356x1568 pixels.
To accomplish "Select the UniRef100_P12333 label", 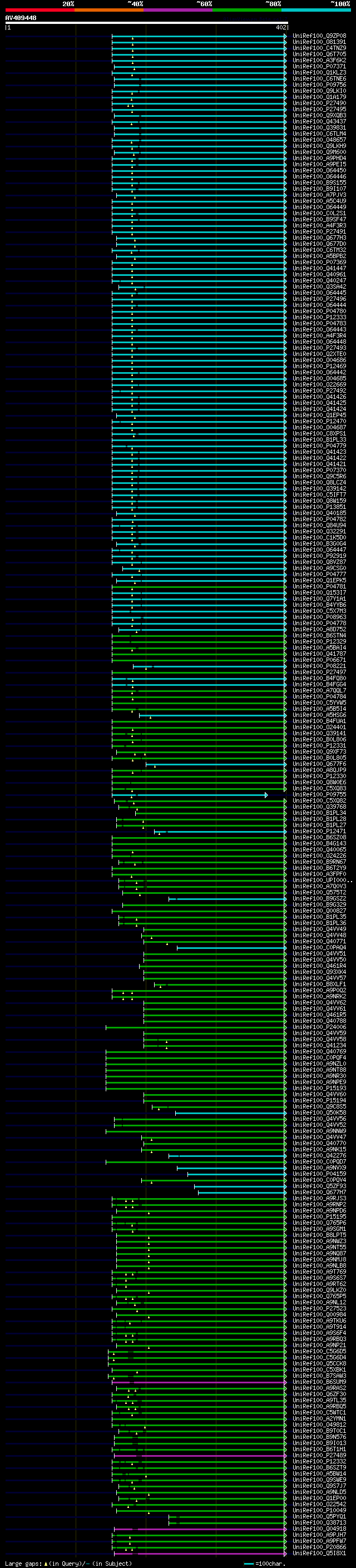I will click(319, 318).
